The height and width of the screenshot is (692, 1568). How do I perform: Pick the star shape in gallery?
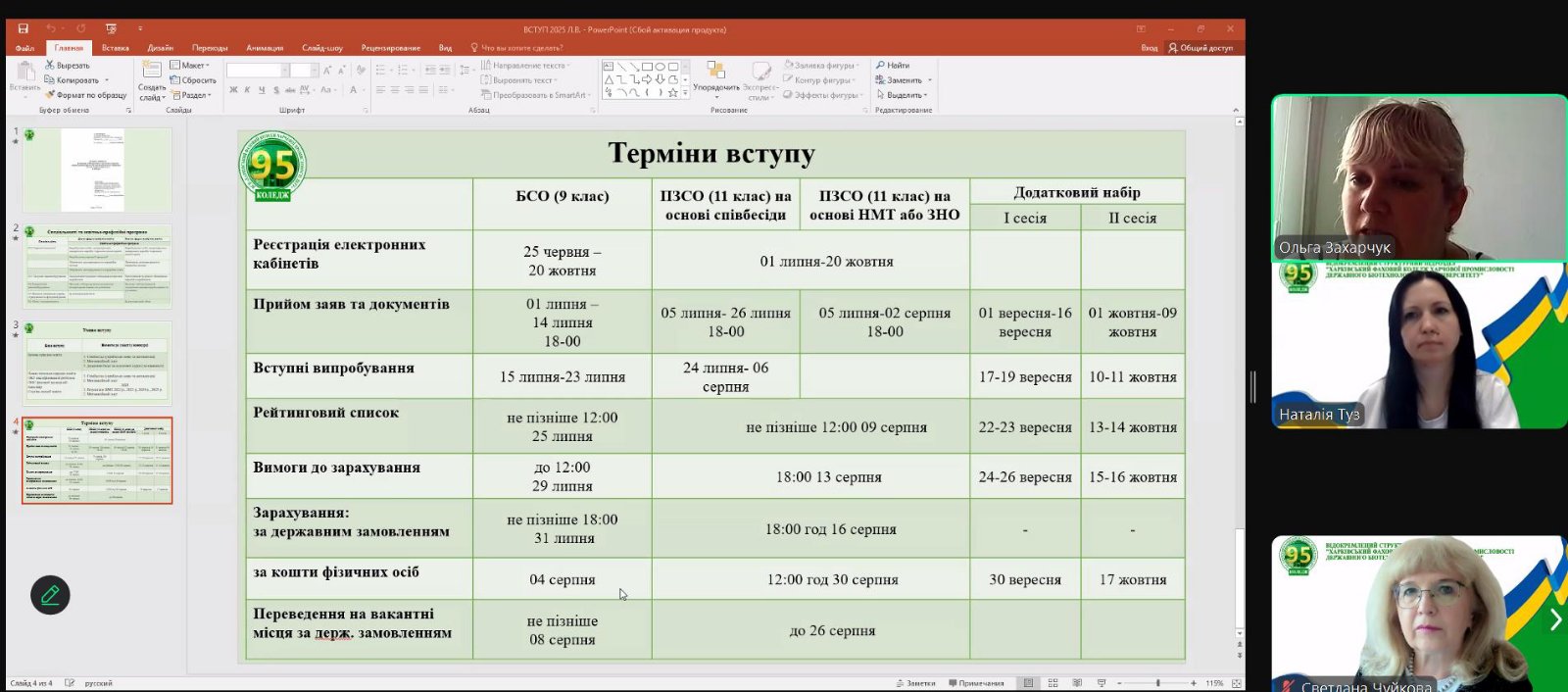pos(672,92)
